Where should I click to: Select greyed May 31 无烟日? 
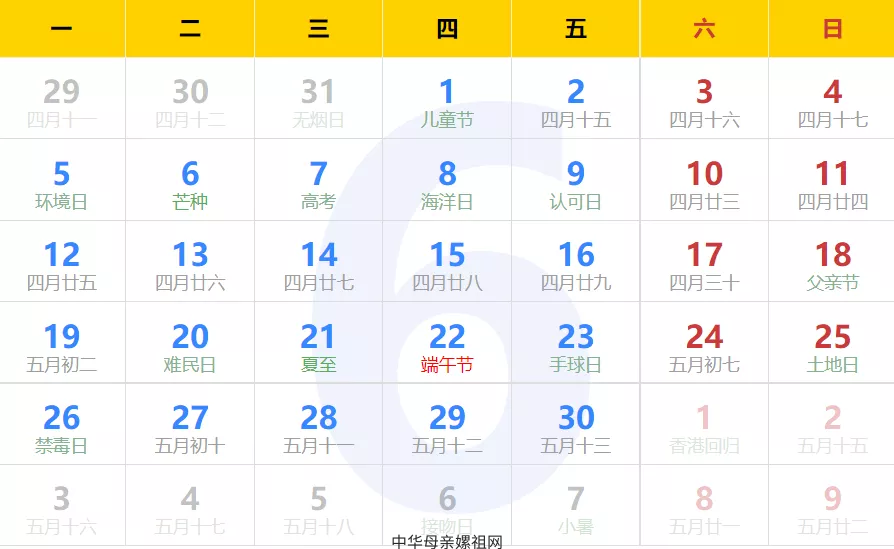point(318,98)
